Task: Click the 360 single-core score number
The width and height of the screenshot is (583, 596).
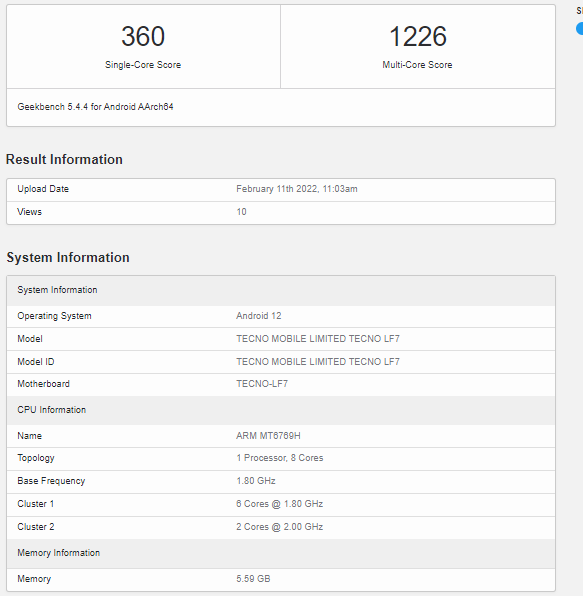Action: point(143,36)
